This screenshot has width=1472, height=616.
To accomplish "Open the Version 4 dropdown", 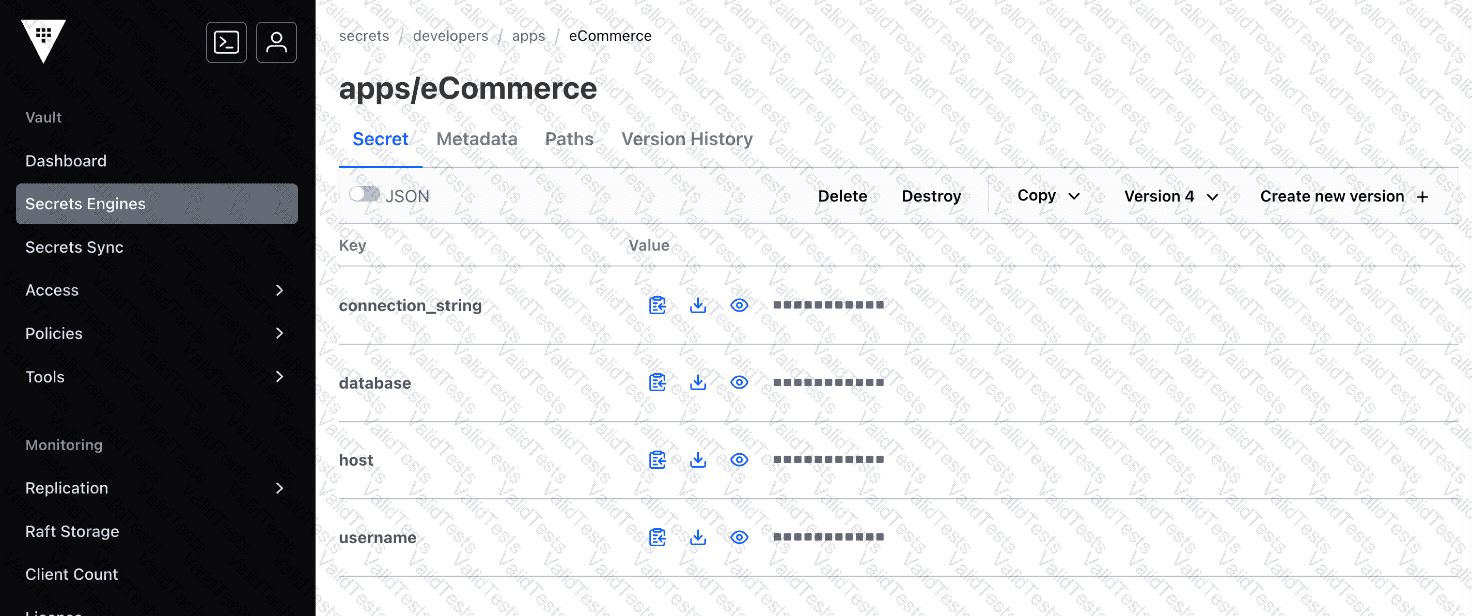I will click(1171, 196).
